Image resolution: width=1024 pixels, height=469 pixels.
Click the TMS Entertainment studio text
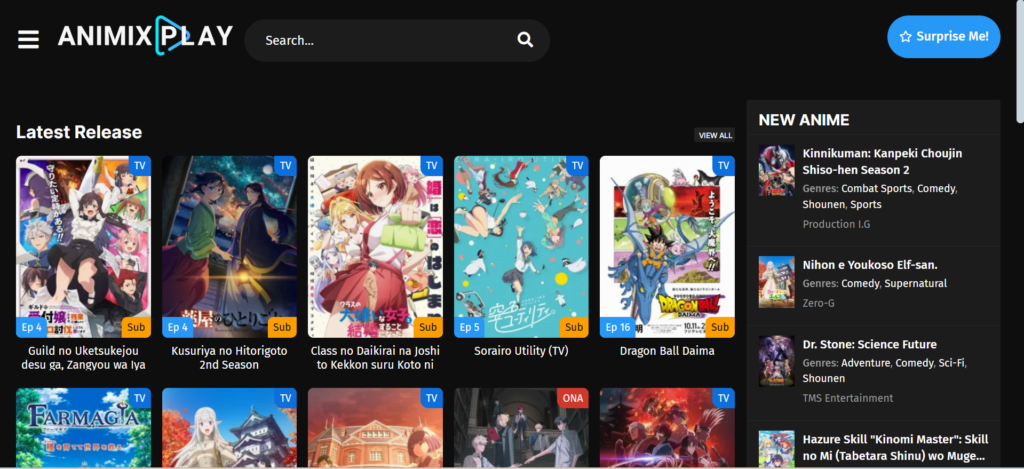848,398
